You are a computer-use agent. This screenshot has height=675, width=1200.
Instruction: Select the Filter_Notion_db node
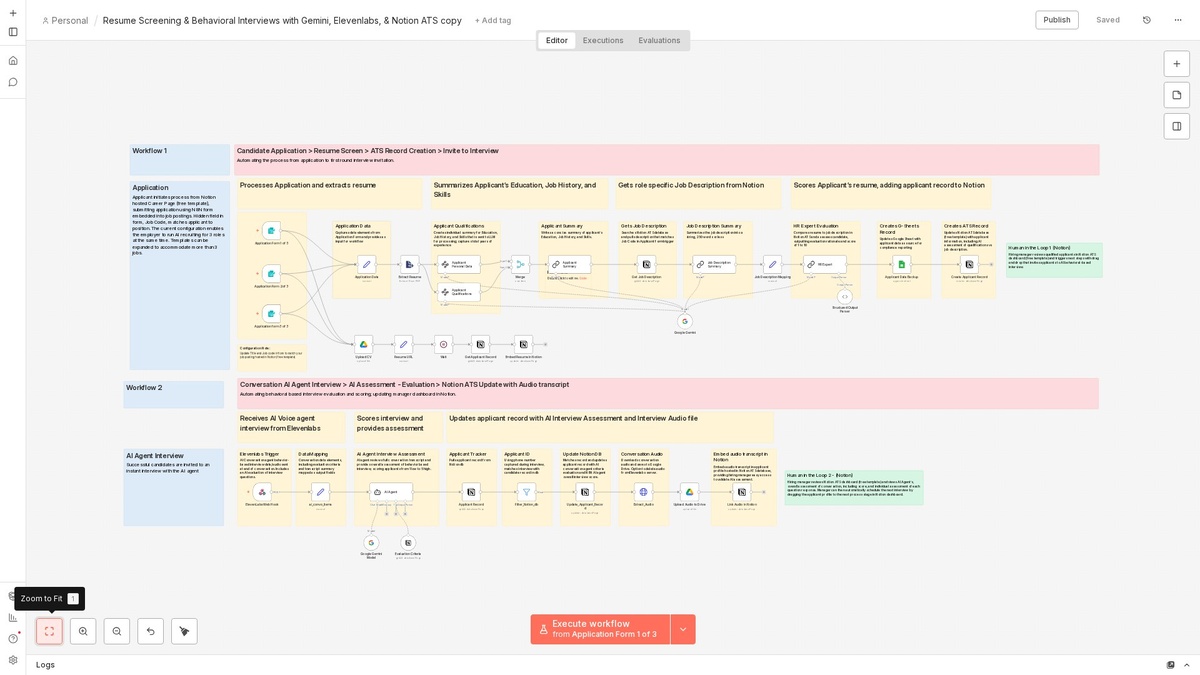point(526,492)
